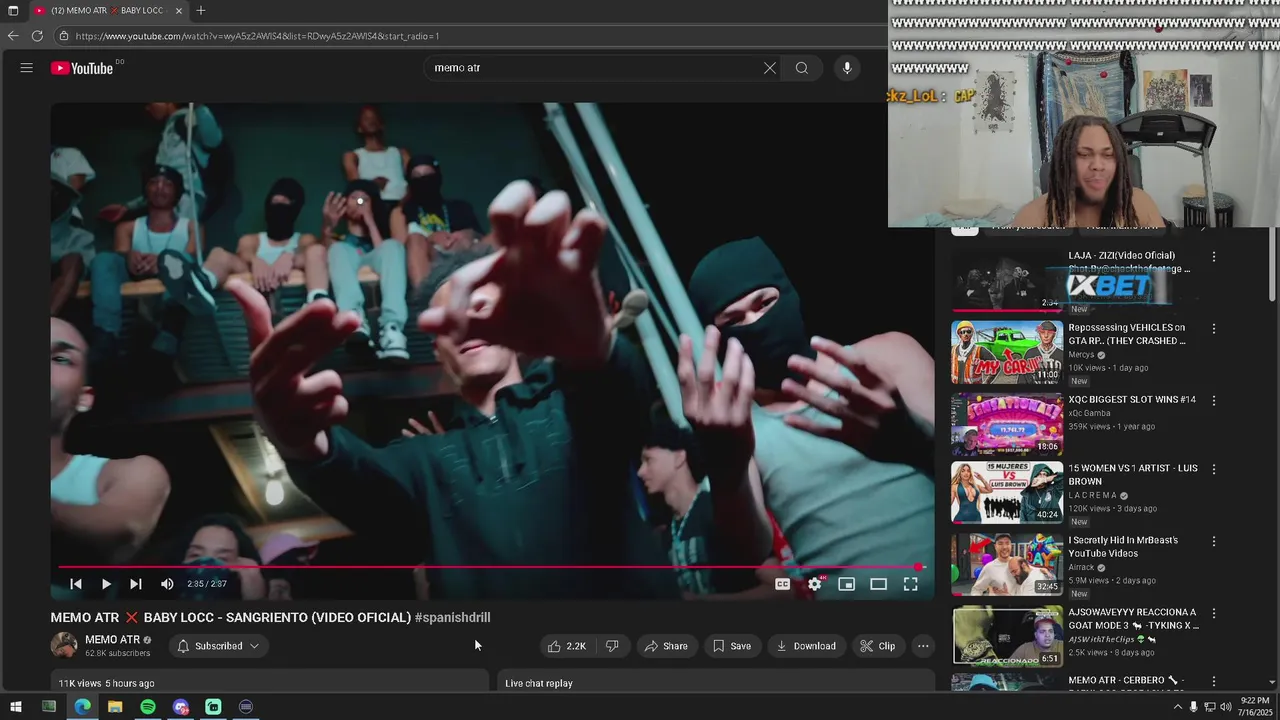Screen dimensions: 1280x720
Task: Open MEMO ATR channel avatar
Action: click(x=64, y=645)
